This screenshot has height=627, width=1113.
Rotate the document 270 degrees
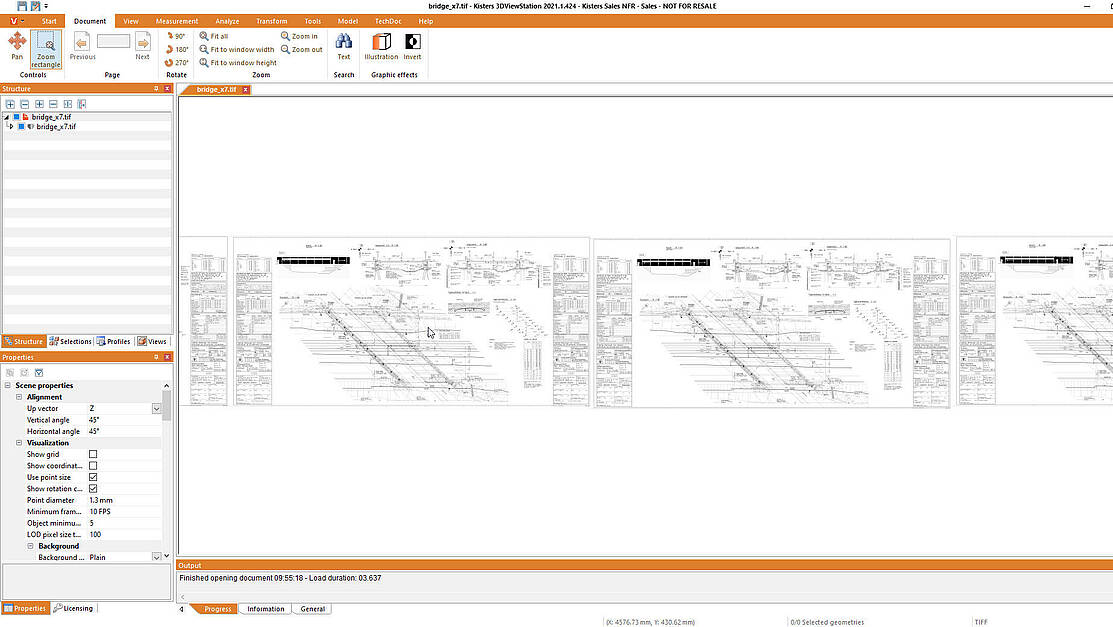(176, 62)
